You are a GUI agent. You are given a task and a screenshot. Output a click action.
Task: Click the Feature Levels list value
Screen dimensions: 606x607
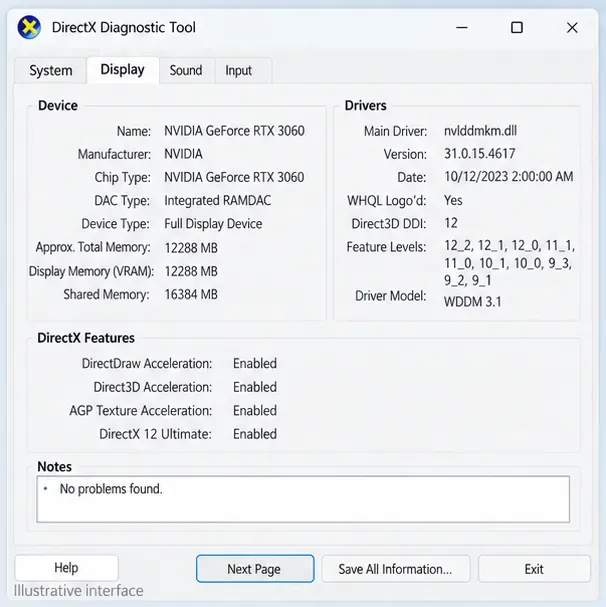pyautogui.click(x=509, y=263)
